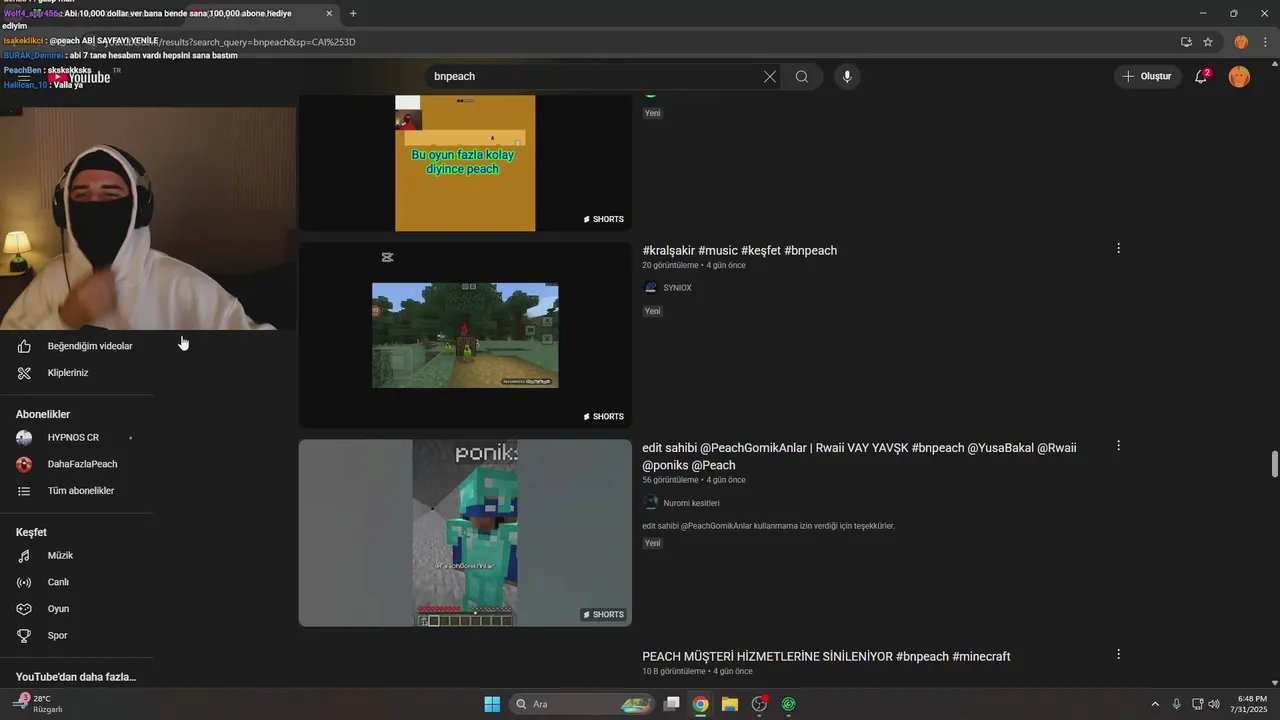Click the gaming controller icon
The height and width of the screenshot is (720, 1280).
[25, 609]
